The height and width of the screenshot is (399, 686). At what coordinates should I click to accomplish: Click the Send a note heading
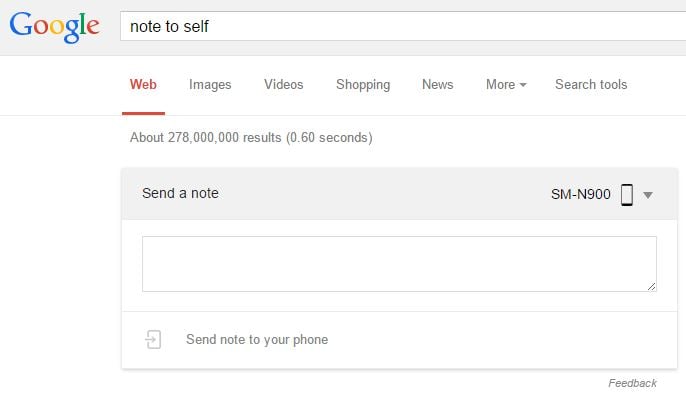click(x=180, y=193)
